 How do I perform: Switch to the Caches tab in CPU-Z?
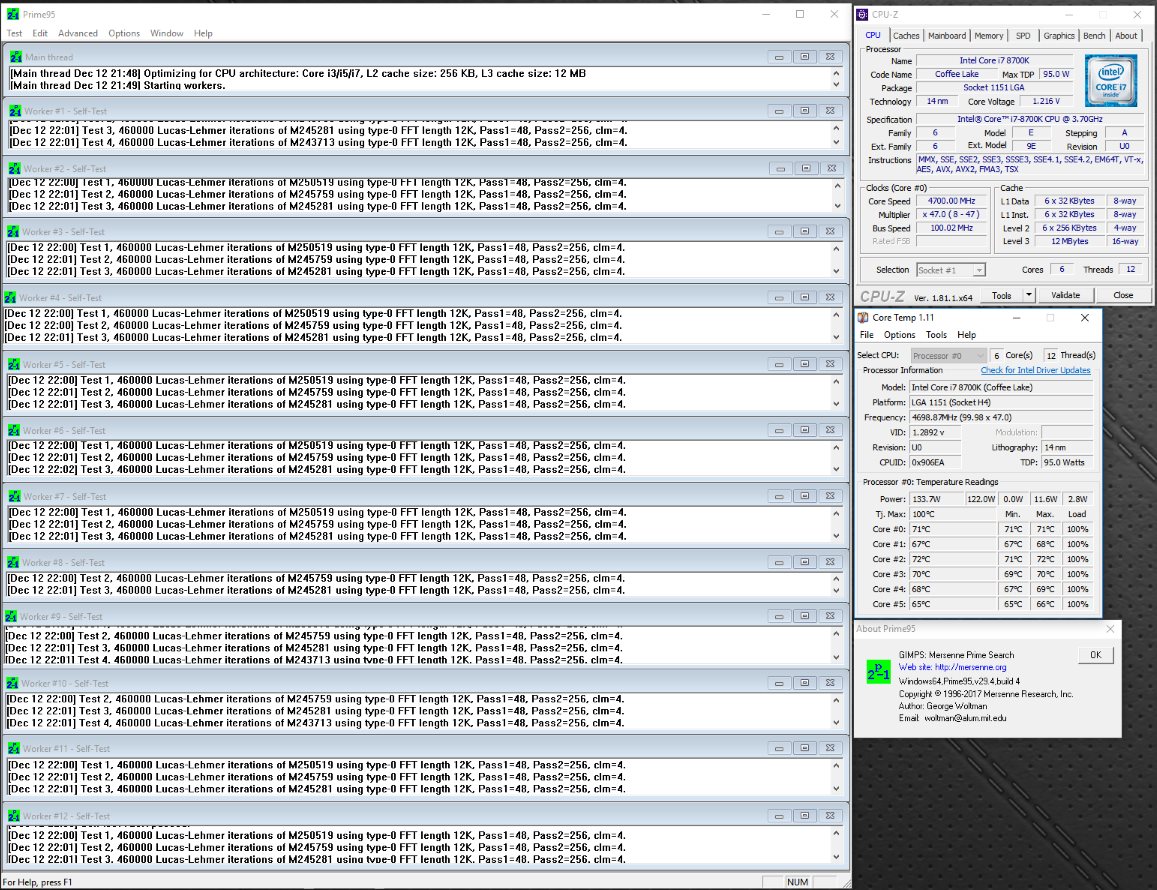click(x=905, y=35)
